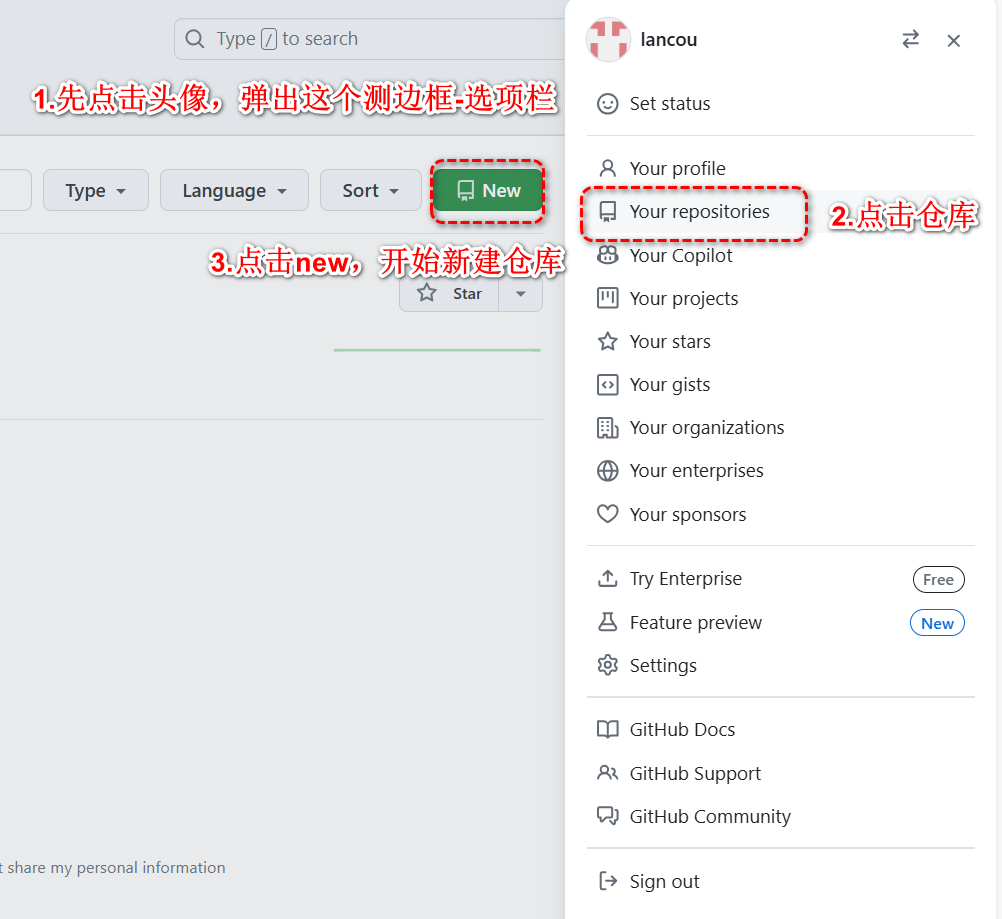Screen dimensions: 1002x919
Task: Open the Set status smiley icon
Action: [609, 103]
